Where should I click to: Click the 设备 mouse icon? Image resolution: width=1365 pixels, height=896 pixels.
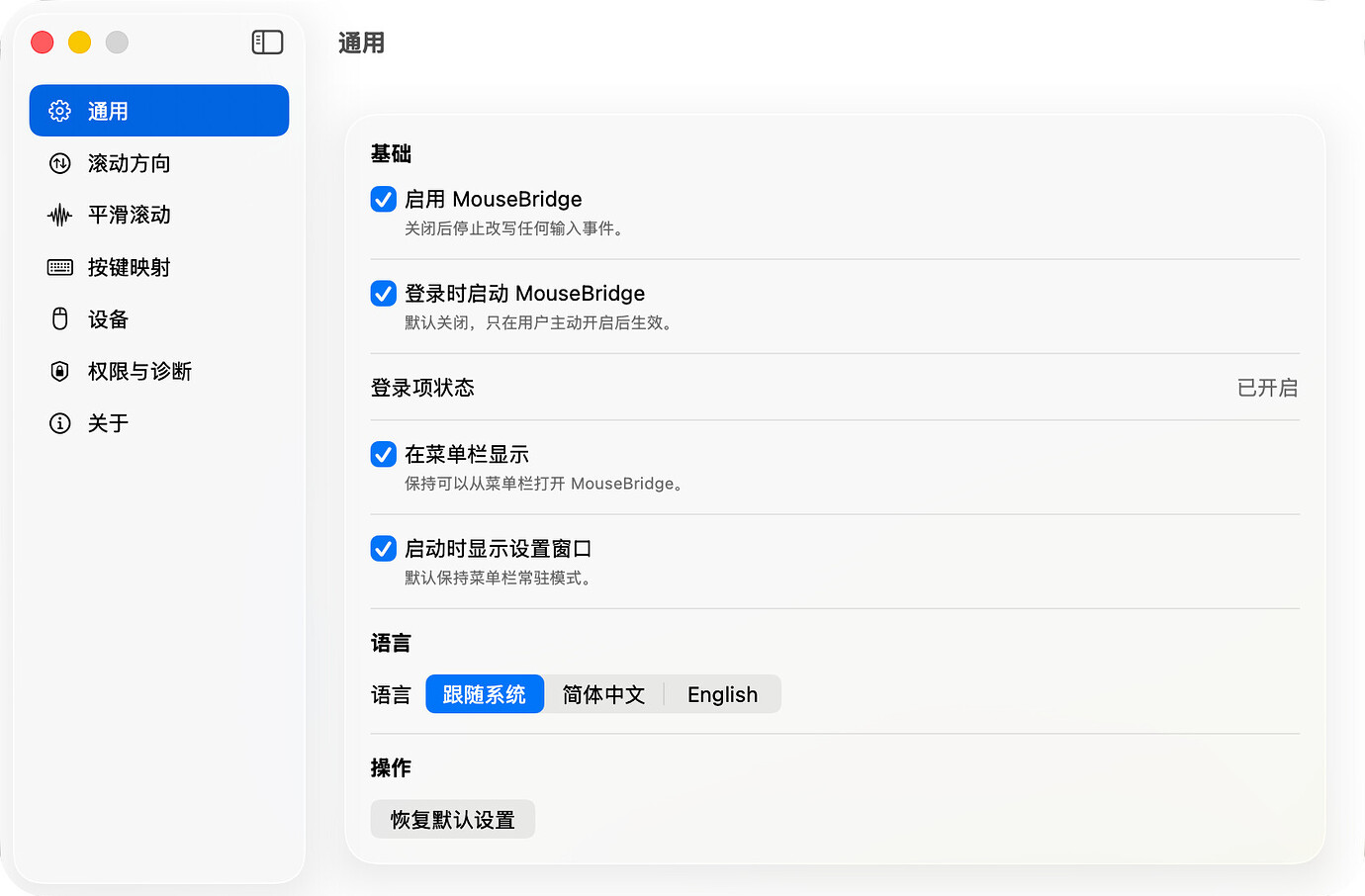coord(60,318)
